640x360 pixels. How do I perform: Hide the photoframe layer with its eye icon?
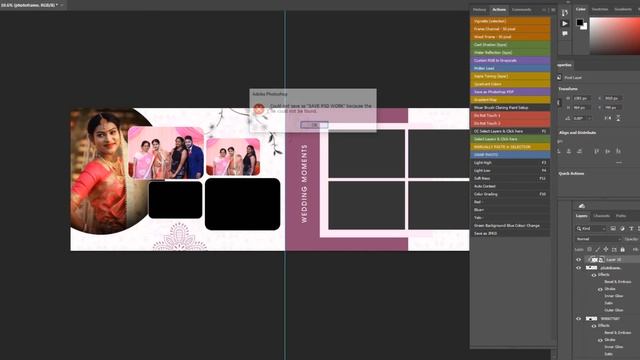point(578,268)
